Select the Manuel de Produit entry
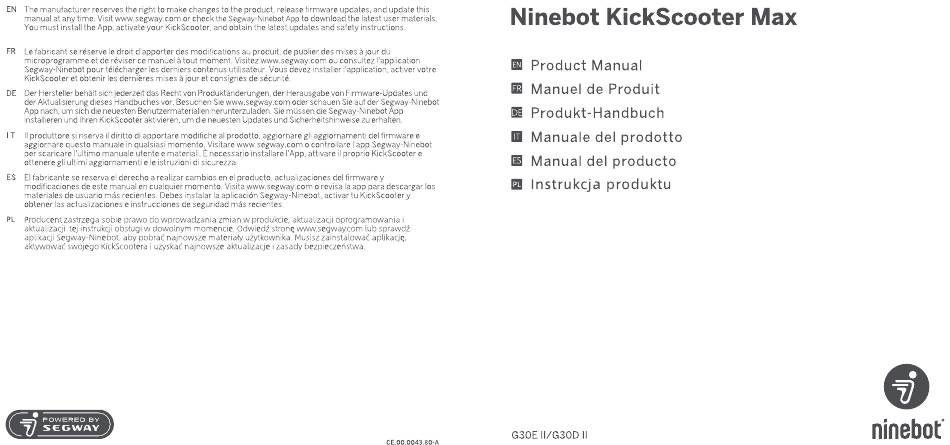The height and width of the screenshot is (445, 950). [x=595, y=89]
